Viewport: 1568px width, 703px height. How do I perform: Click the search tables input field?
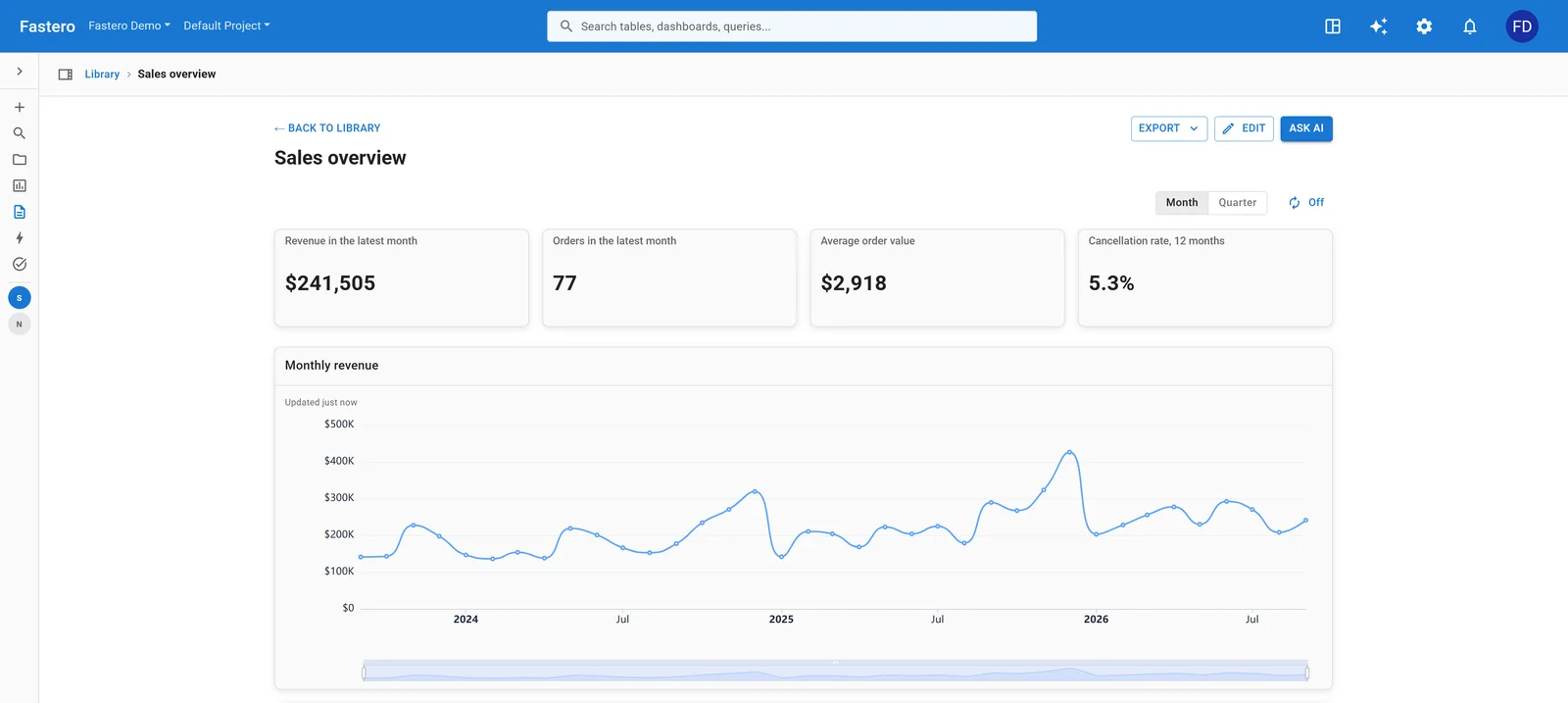coord(792,26)
